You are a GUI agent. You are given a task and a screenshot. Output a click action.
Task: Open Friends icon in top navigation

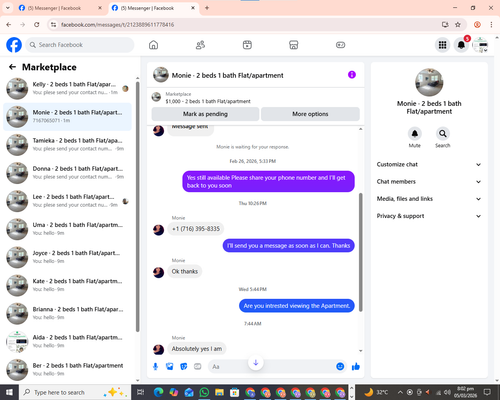200,45
